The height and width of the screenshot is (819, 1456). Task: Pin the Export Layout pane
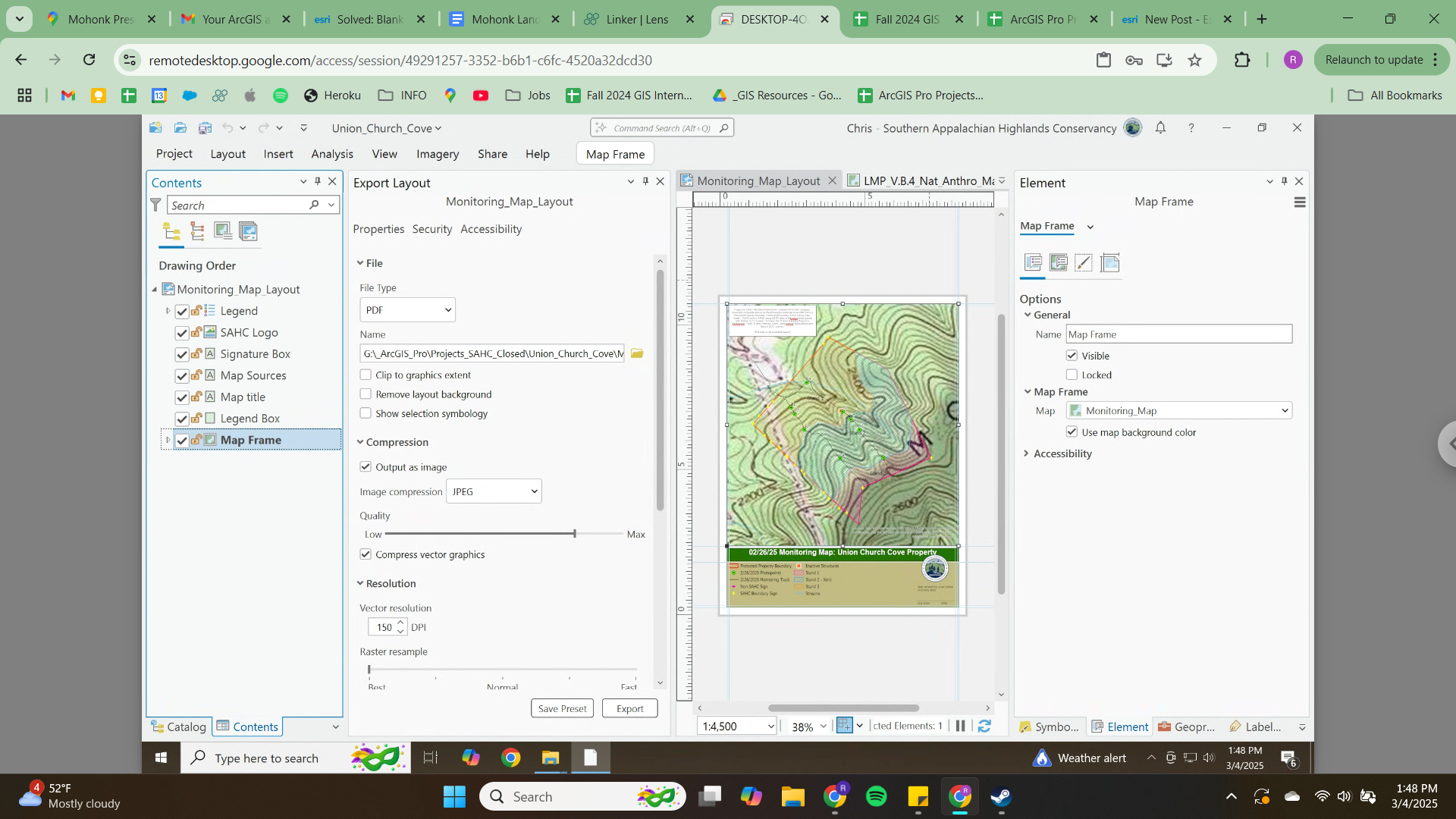tap(645, 181)
